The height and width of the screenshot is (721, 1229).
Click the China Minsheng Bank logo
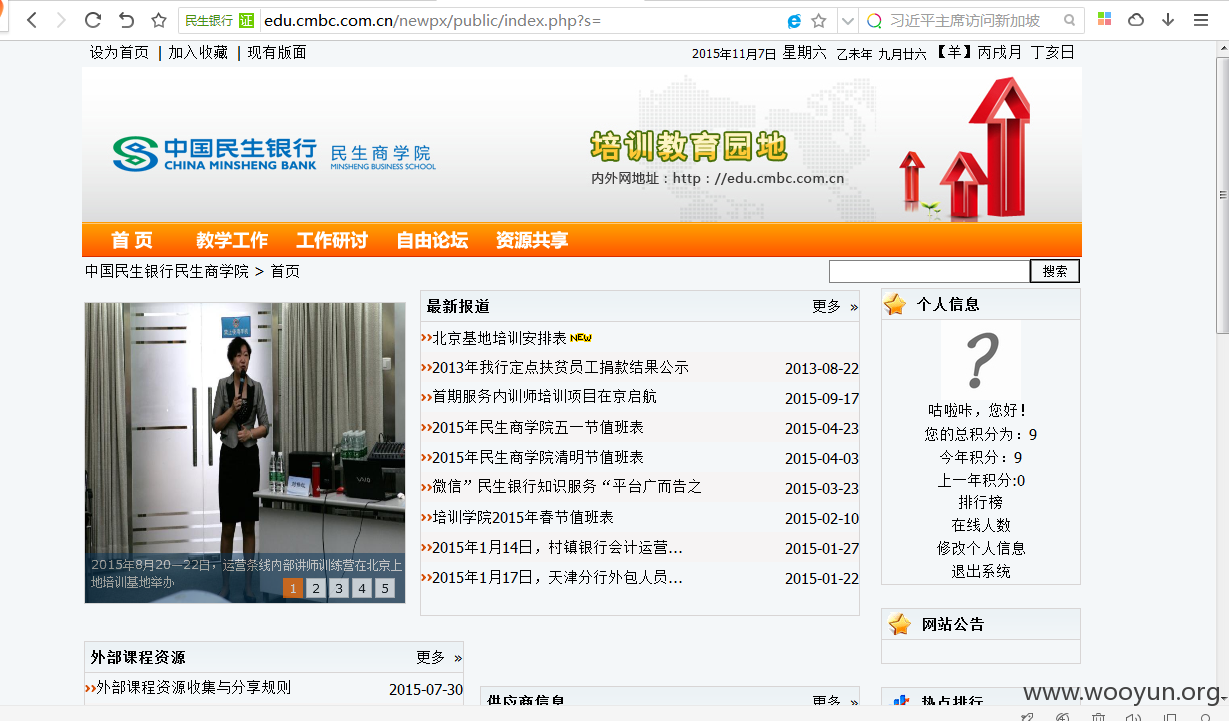click(214, 153)
